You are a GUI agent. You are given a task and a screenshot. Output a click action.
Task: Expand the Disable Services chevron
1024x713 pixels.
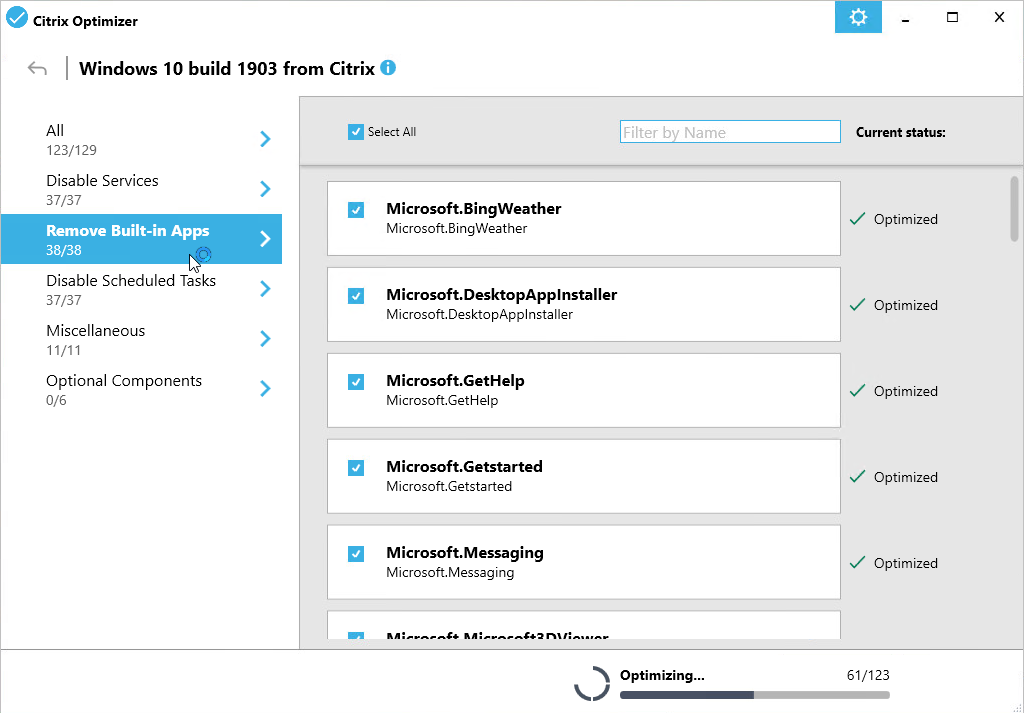265,189
